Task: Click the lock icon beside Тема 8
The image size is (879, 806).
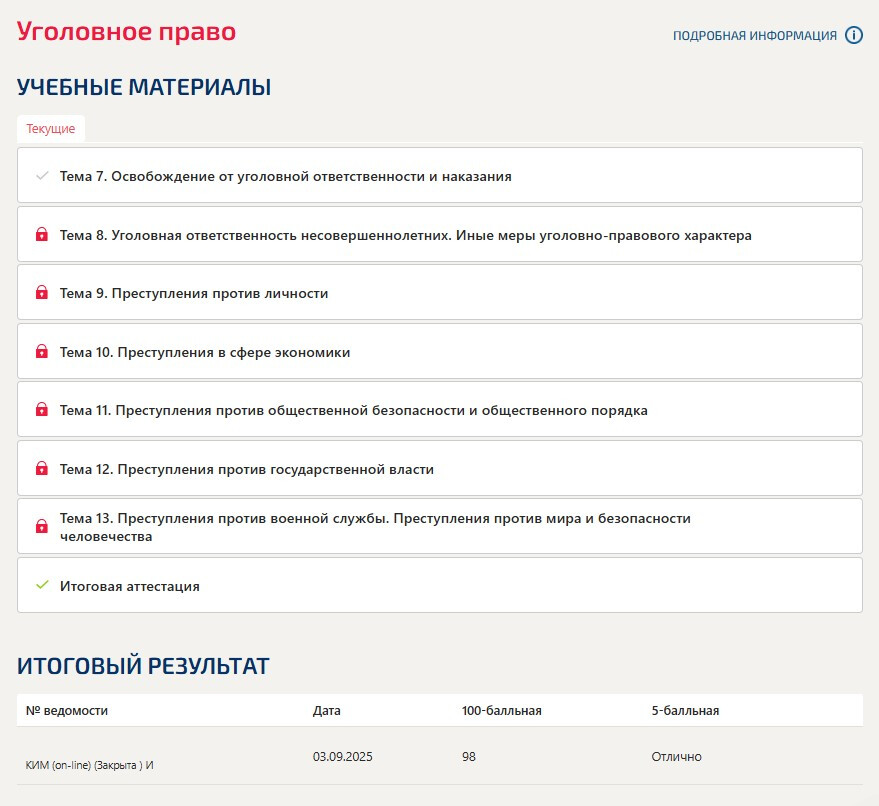Action: point(42,235)
